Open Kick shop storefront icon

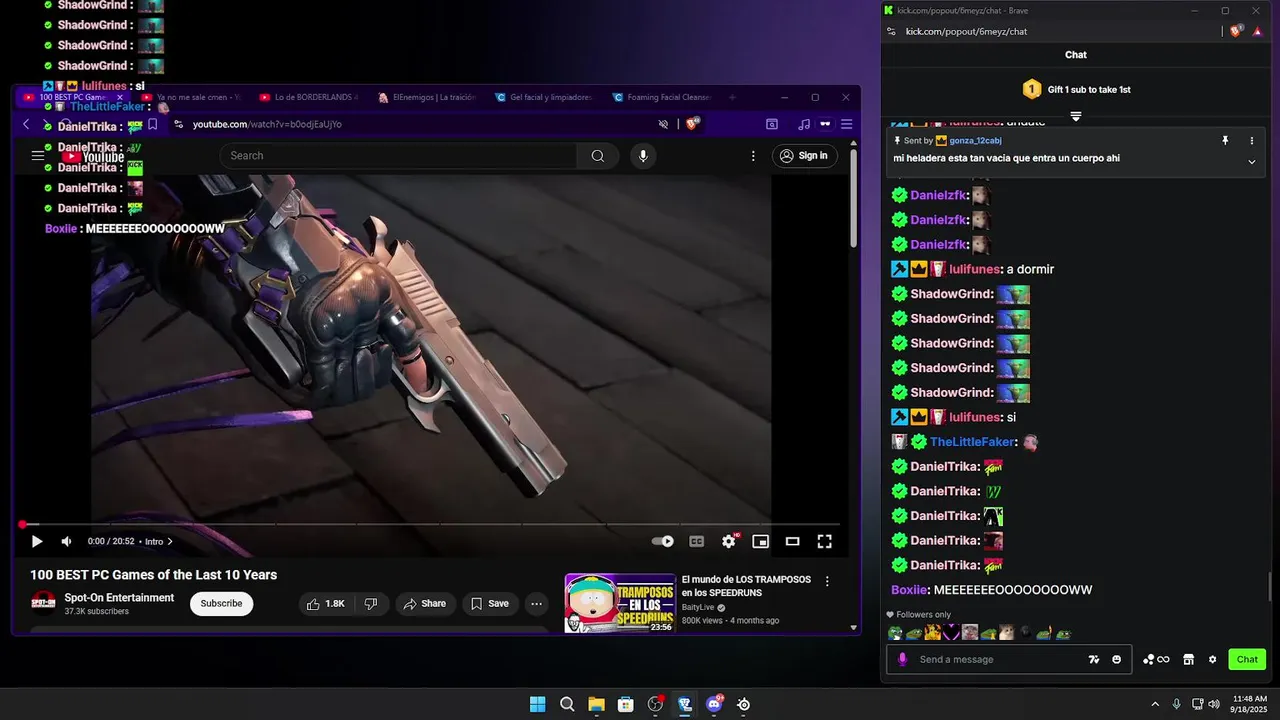1188,659
